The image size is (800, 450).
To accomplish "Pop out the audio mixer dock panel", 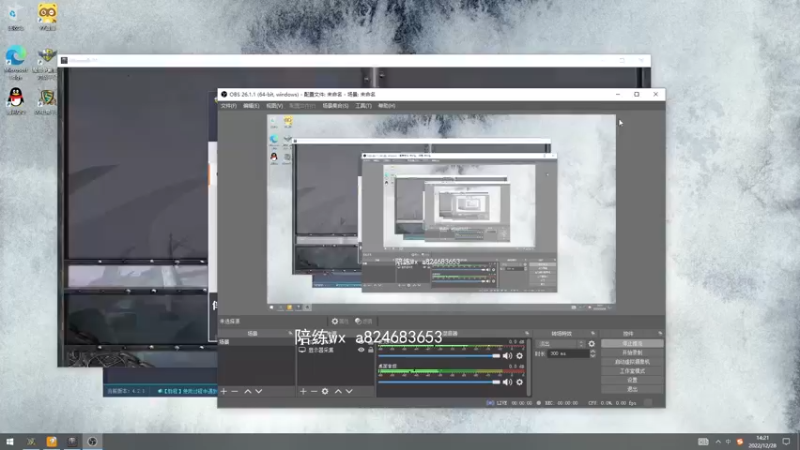I will pos(527,333).
